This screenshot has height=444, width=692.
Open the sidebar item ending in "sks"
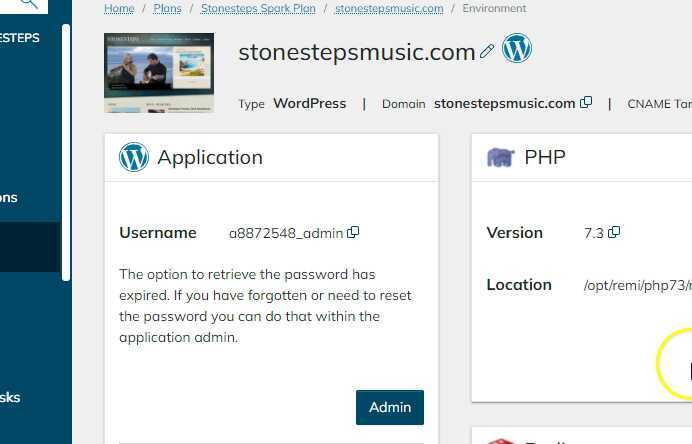tap(12, 397)
